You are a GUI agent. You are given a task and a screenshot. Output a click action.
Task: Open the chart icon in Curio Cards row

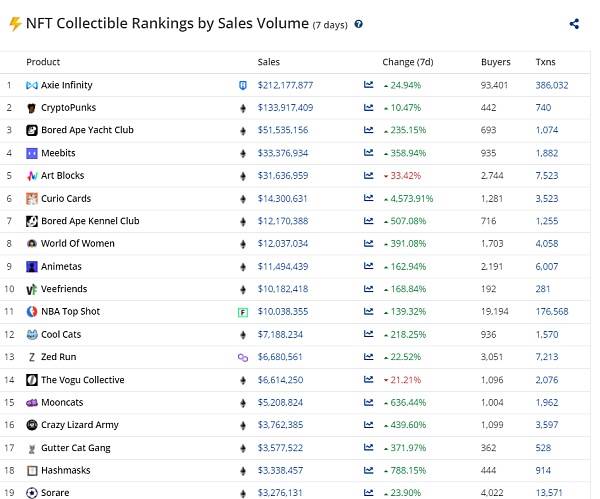tap(368, 198)
